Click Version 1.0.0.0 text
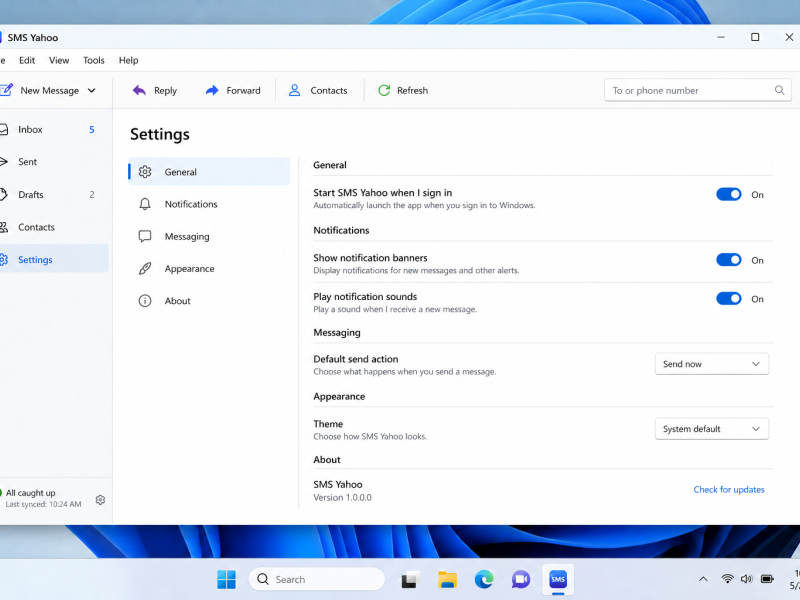Screen dimensions: 800x600 (342, 497)
